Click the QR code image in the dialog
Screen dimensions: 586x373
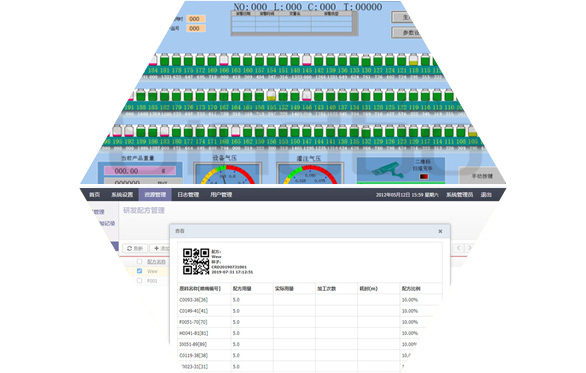[x=196, y=261]
